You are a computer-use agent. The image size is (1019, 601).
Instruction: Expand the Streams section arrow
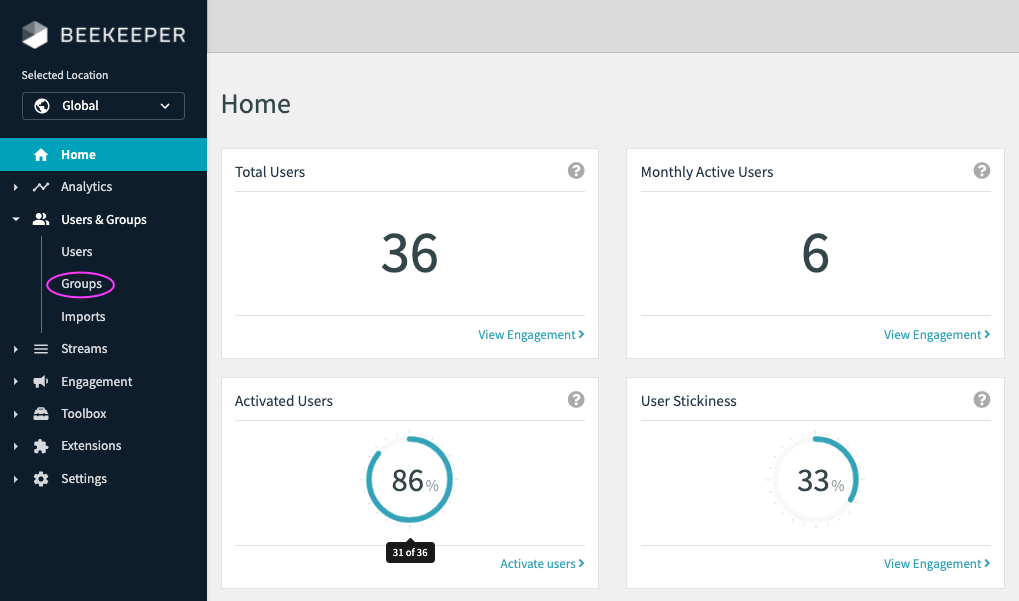pyautogui.click(x=16, y=349)
